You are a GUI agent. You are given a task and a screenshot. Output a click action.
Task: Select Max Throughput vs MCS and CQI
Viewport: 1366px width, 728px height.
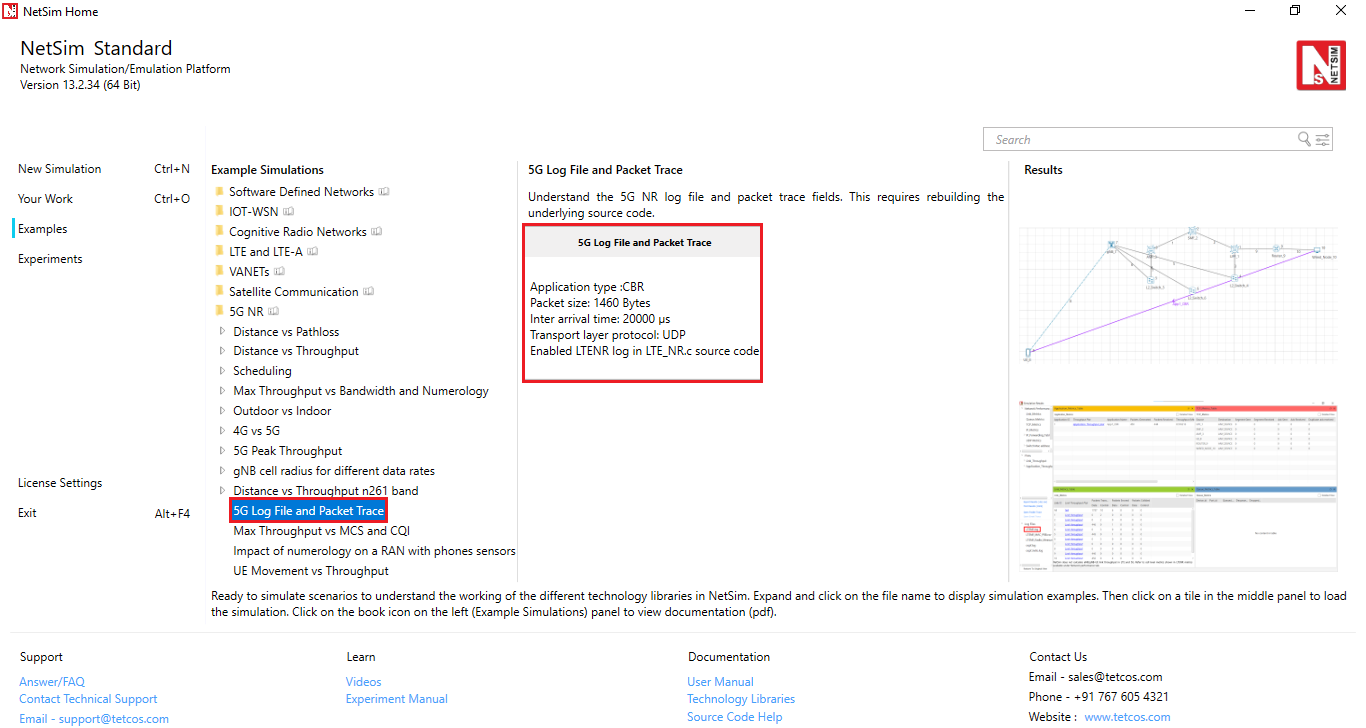(x=321, y=531)
